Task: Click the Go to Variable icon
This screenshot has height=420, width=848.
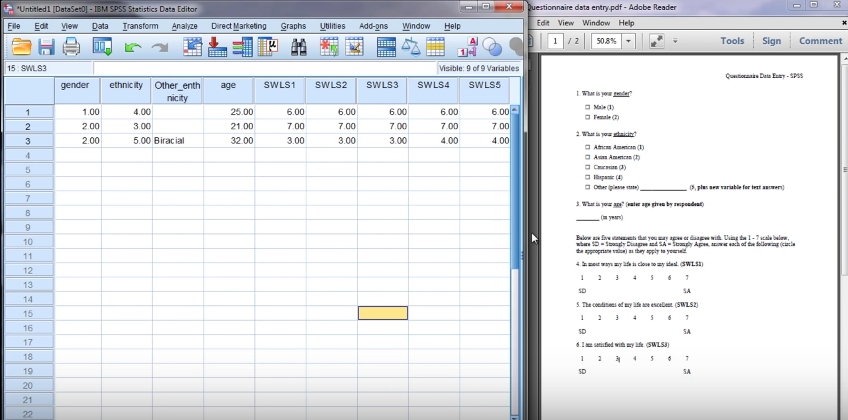Action: pos(216,47)
